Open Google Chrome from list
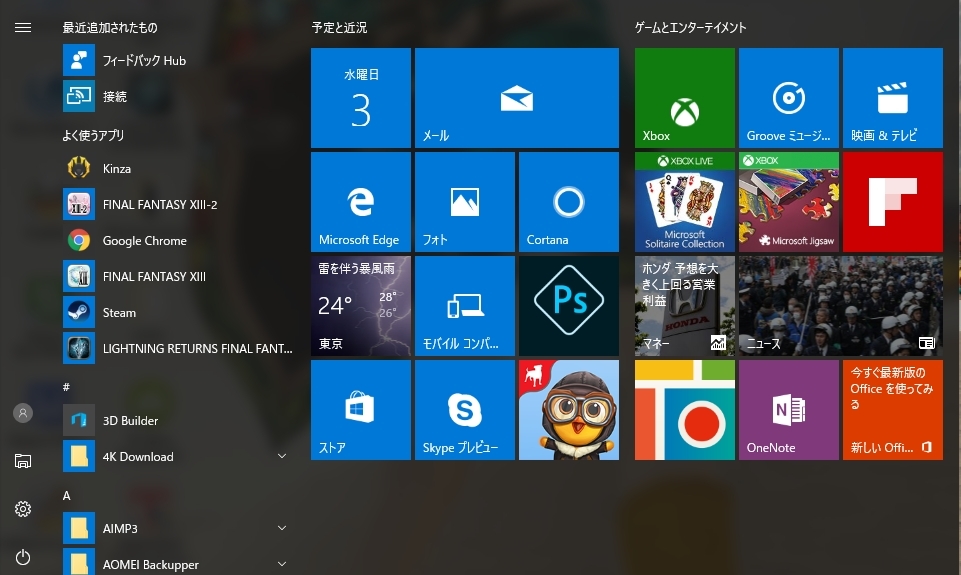Image resolution: width=961 pixels, height=575 pixels. (x=178, y=240)
